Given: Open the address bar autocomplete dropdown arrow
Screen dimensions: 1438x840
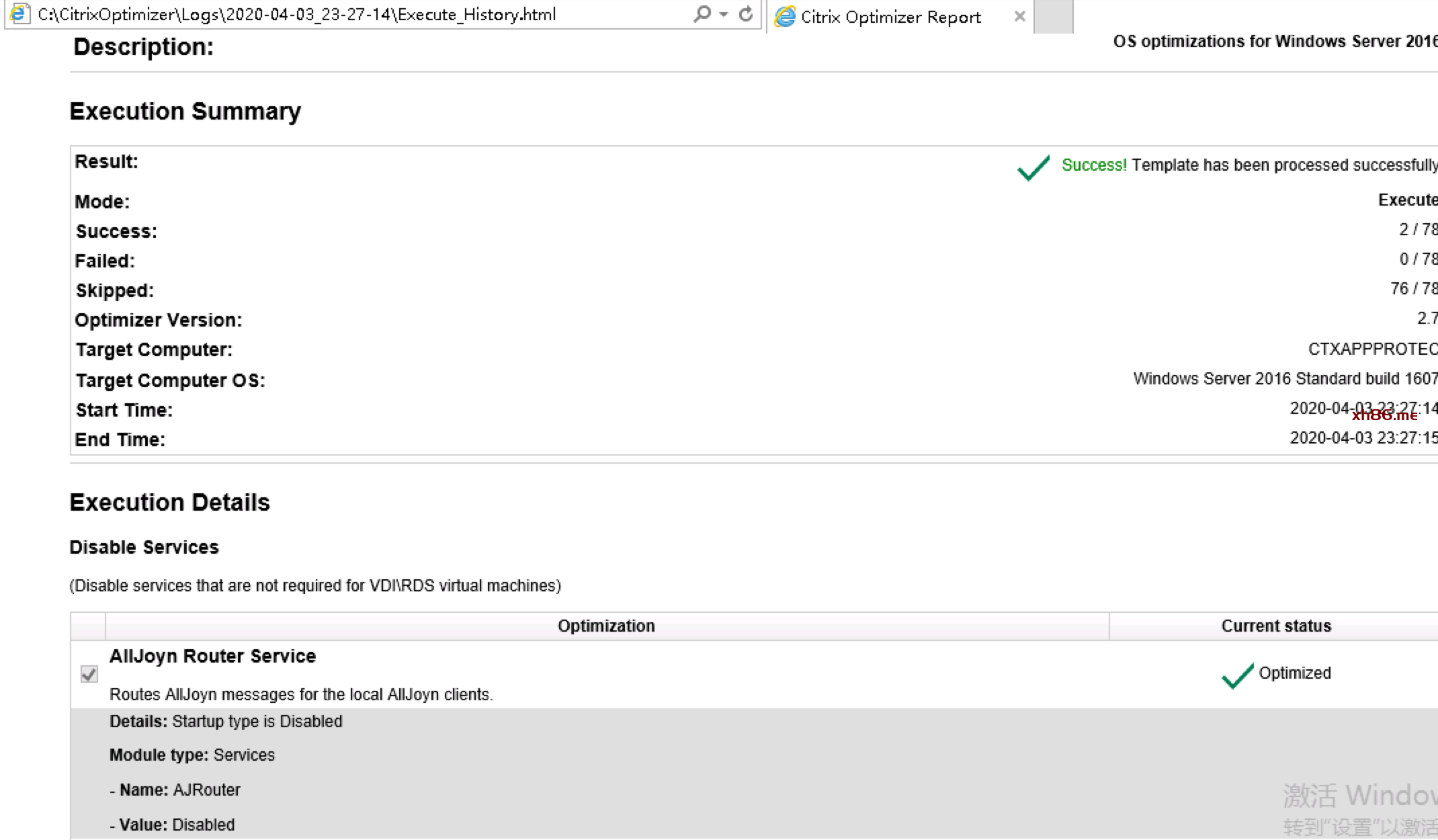Looking at the screenshot, I should [724, 14].
